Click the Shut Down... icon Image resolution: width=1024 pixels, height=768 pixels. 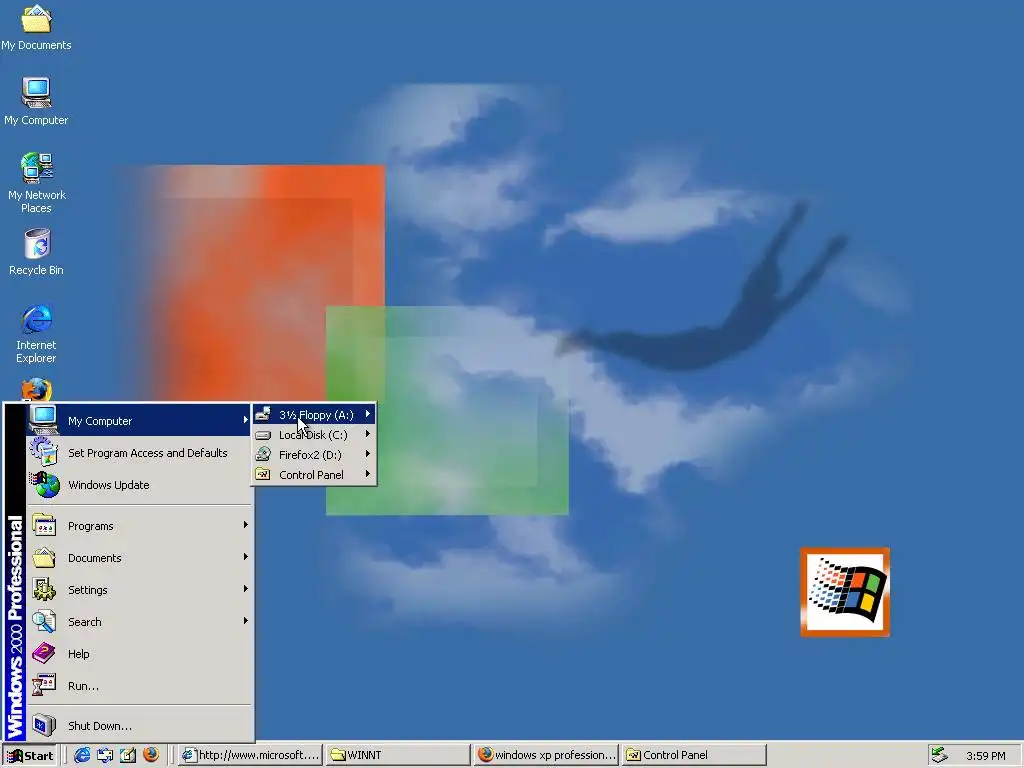(44, 725)
